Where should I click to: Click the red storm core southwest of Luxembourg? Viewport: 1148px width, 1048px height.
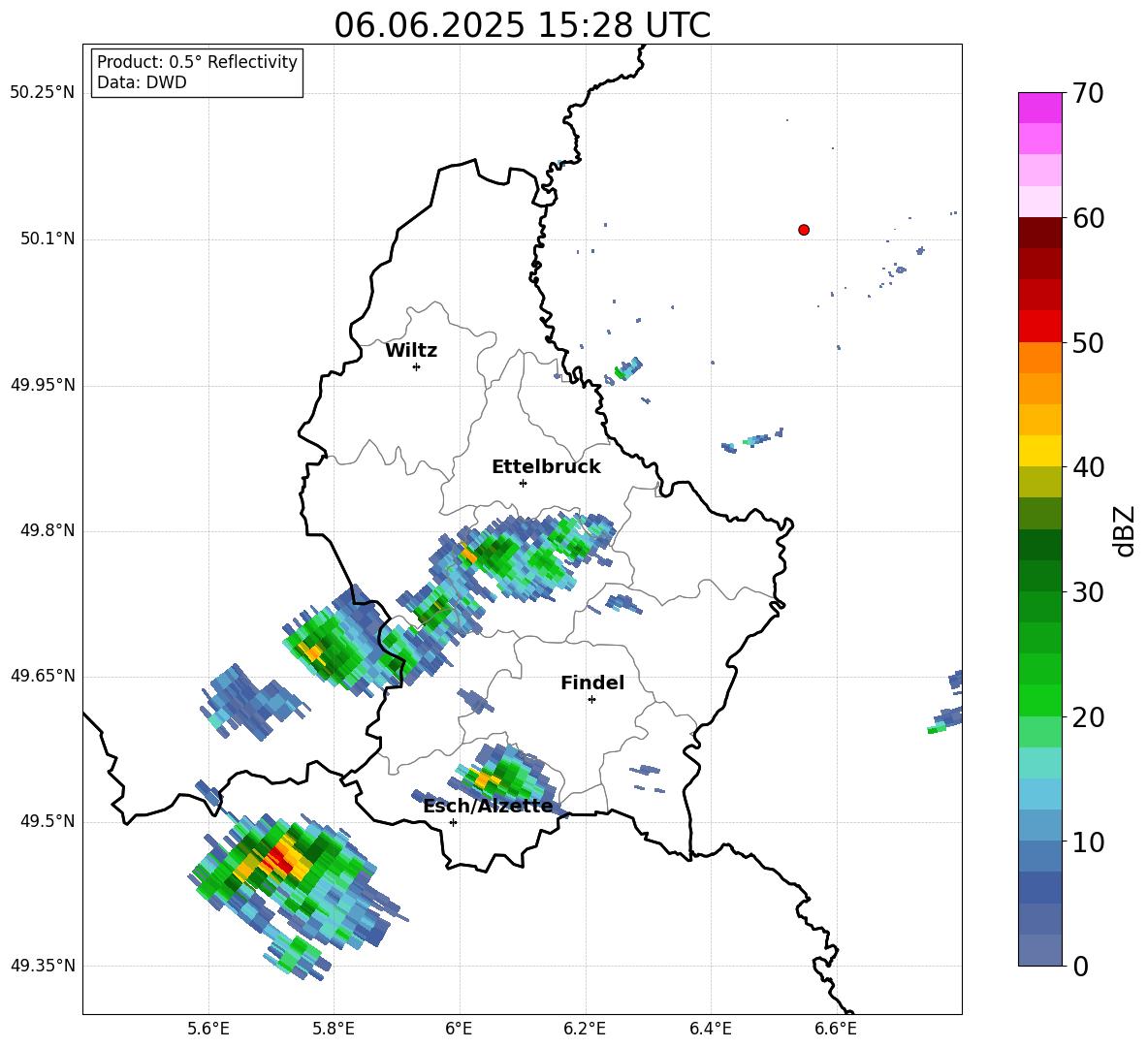pos(280,860)
